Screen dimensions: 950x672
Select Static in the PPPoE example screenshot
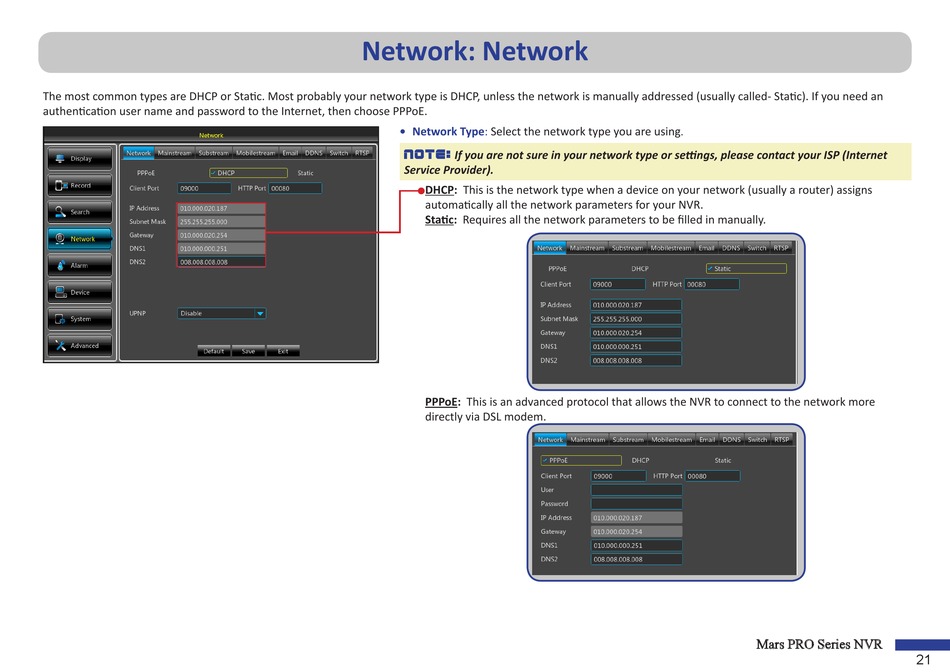[x=723, y=461]
